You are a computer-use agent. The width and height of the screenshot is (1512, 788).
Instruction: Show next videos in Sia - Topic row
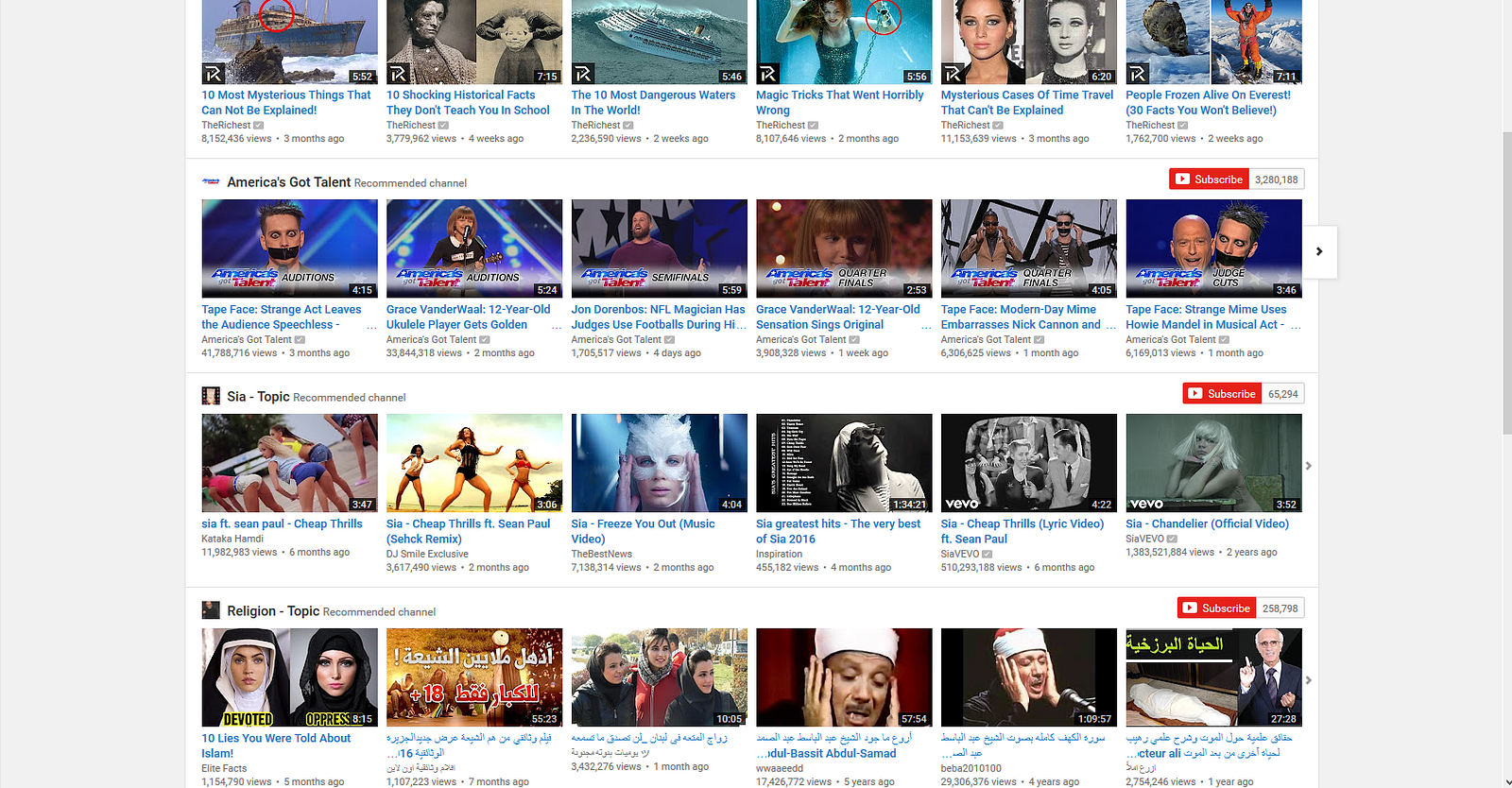coord(1309,466)
